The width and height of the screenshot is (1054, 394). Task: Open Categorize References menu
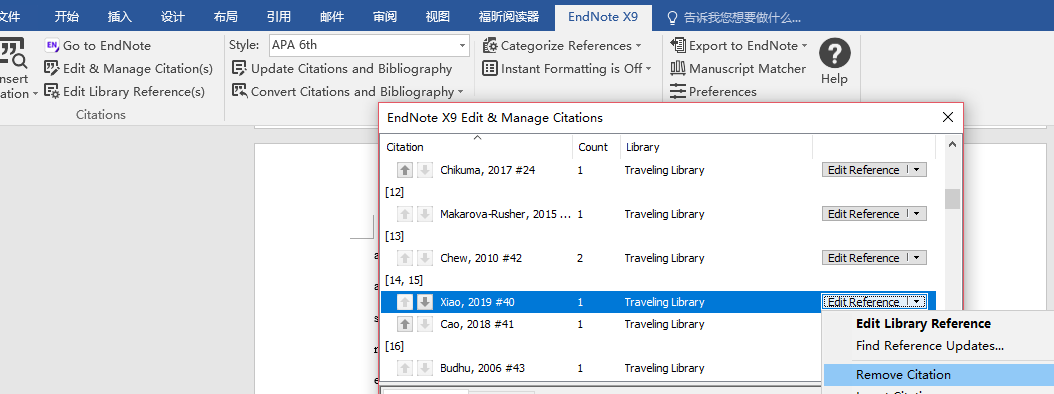562,46
